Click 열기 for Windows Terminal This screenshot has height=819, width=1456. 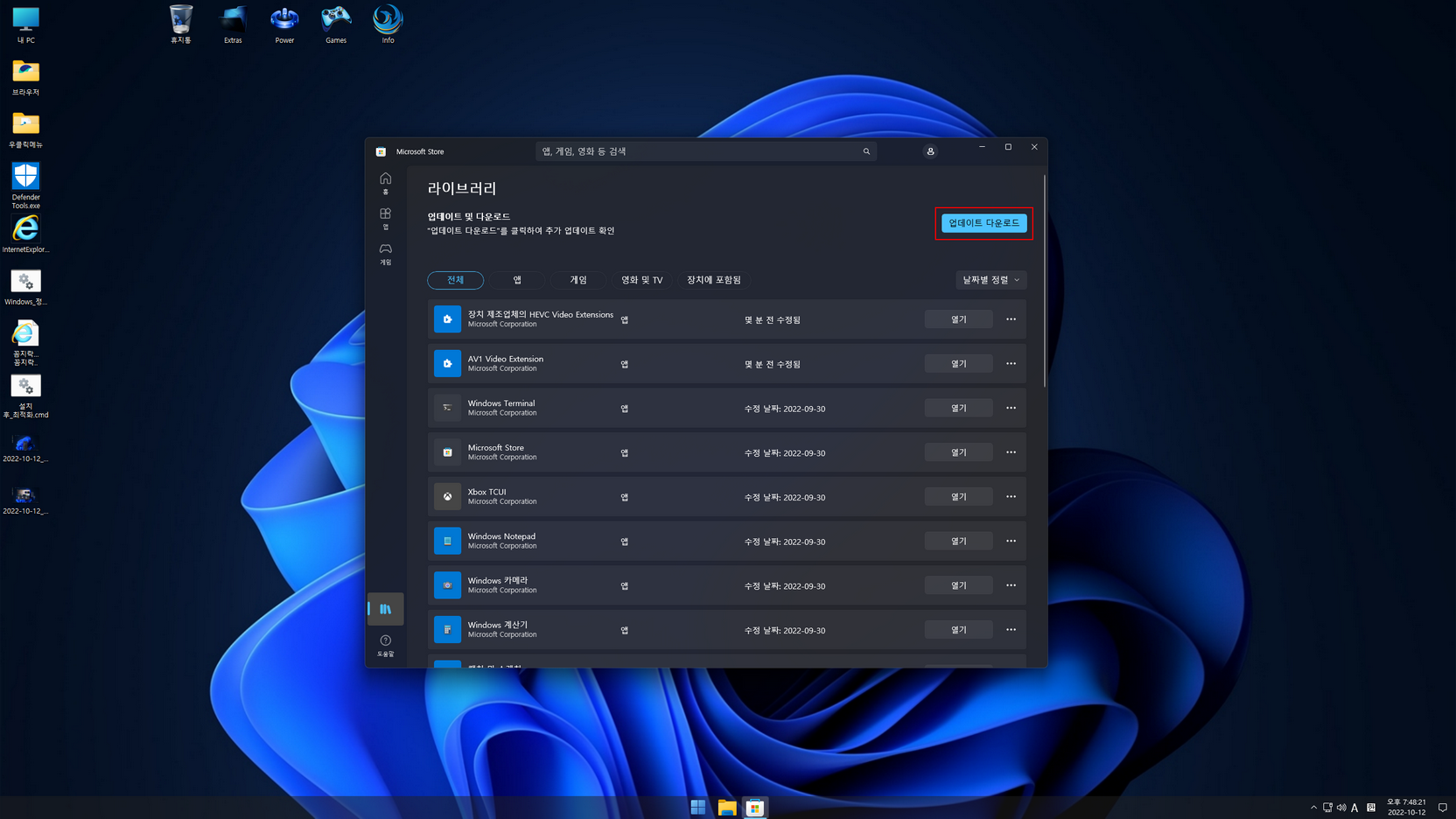(x=959, y=408)
